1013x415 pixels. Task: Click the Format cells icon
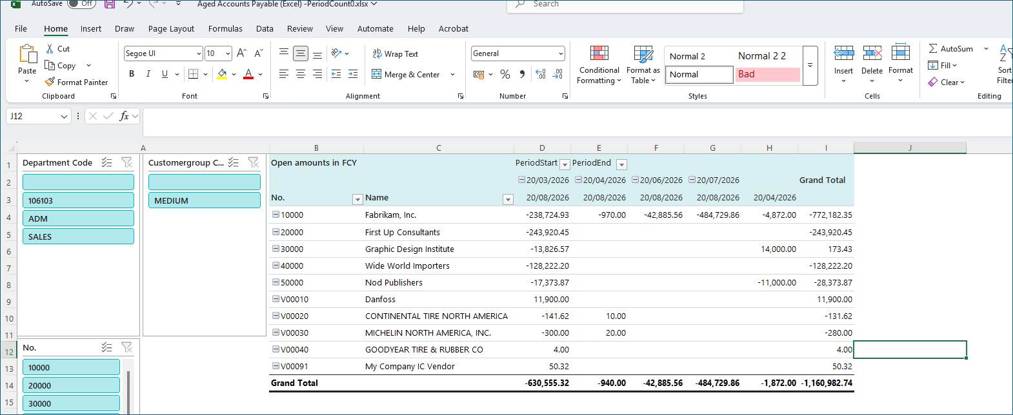(x=901, y=53)
